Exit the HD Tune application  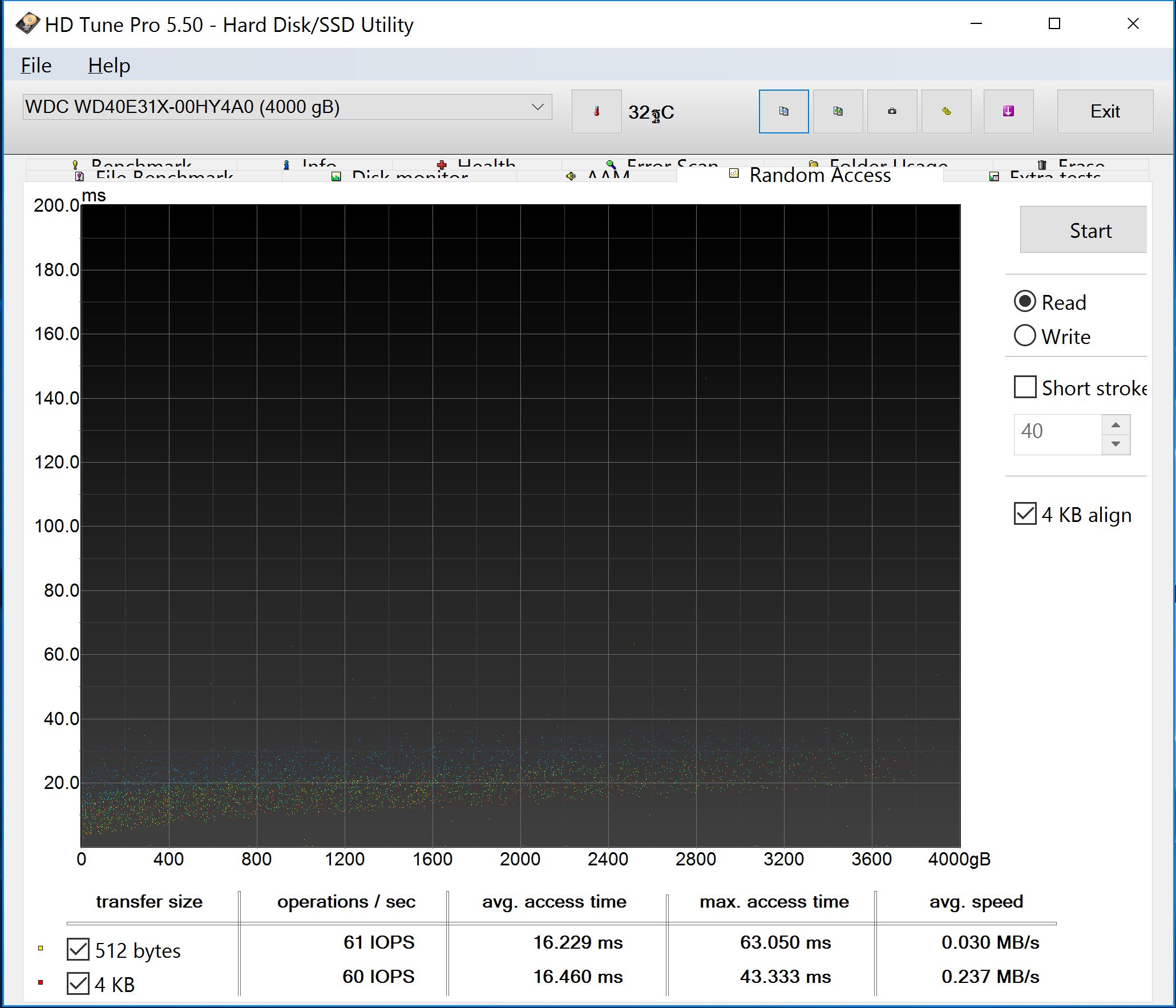(x=1105, y=111)
